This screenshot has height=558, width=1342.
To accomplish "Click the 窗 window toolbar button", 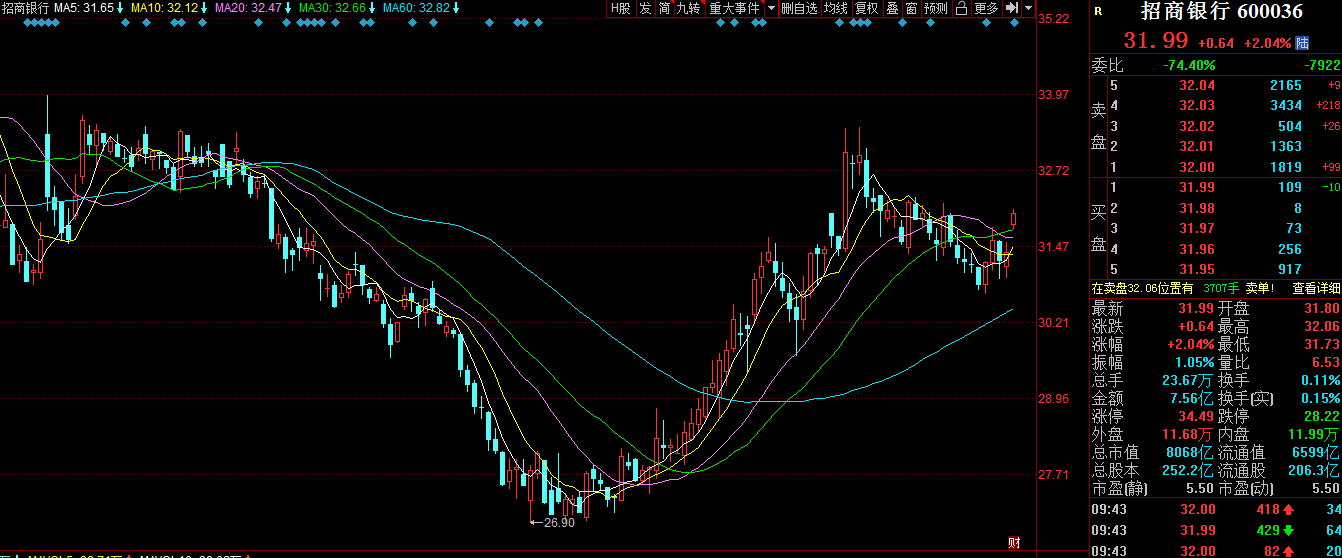I will [x=911, y=8].
